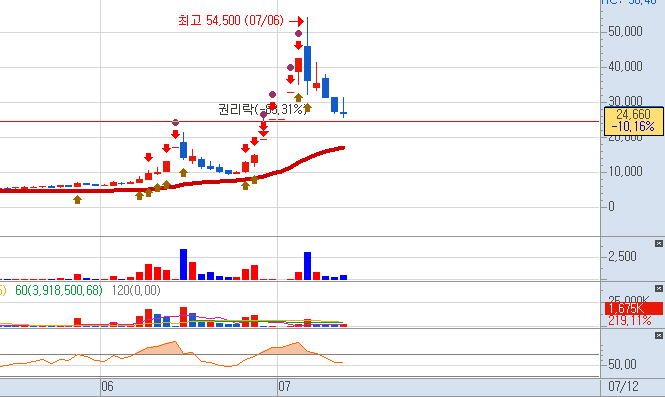
Task: Click the 07/12 date label
Action: (x=623, y=386)
